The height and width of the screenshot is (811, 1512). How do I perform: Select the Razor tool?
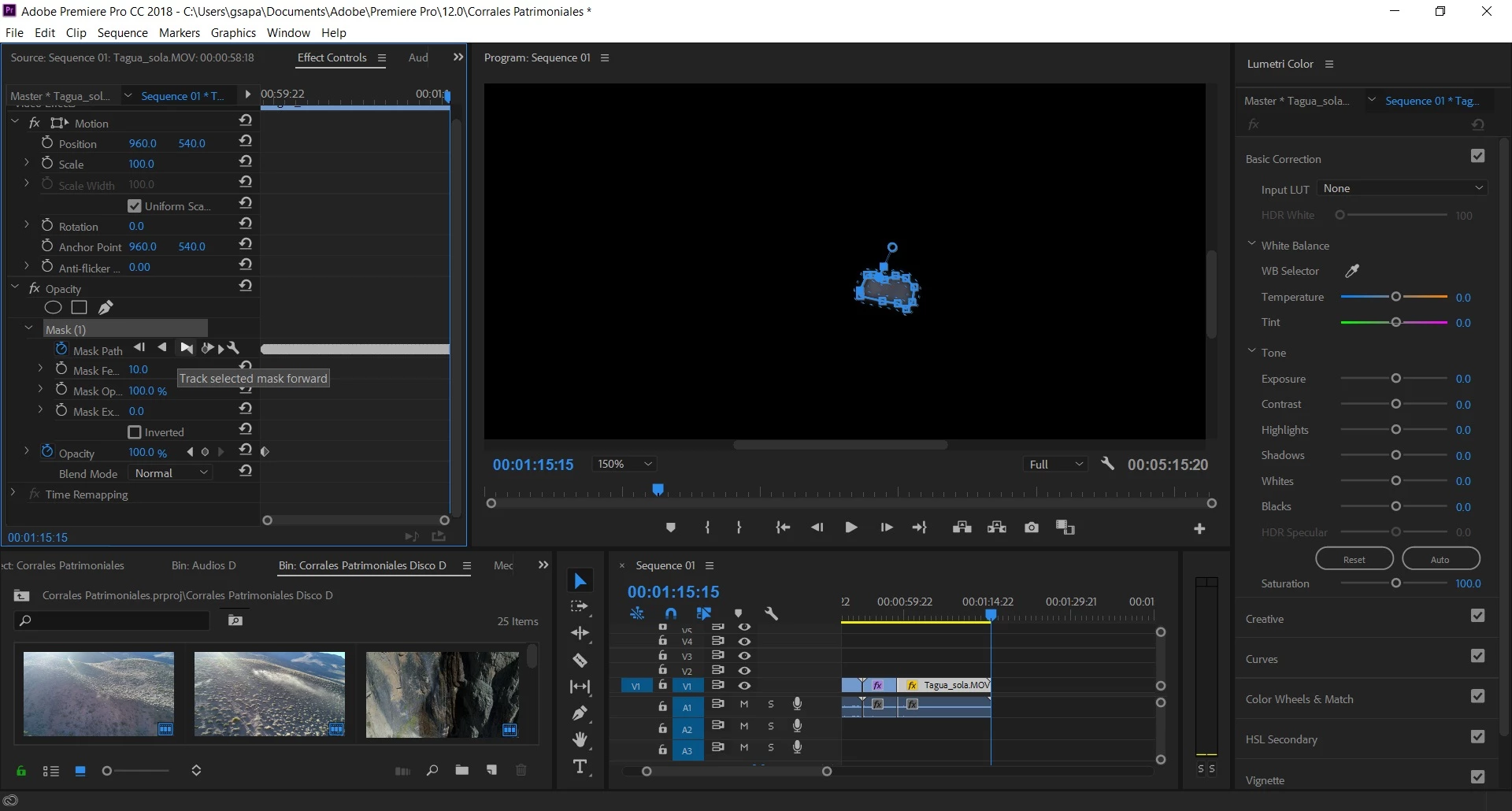pyautogui.click(x=580, y=660)
